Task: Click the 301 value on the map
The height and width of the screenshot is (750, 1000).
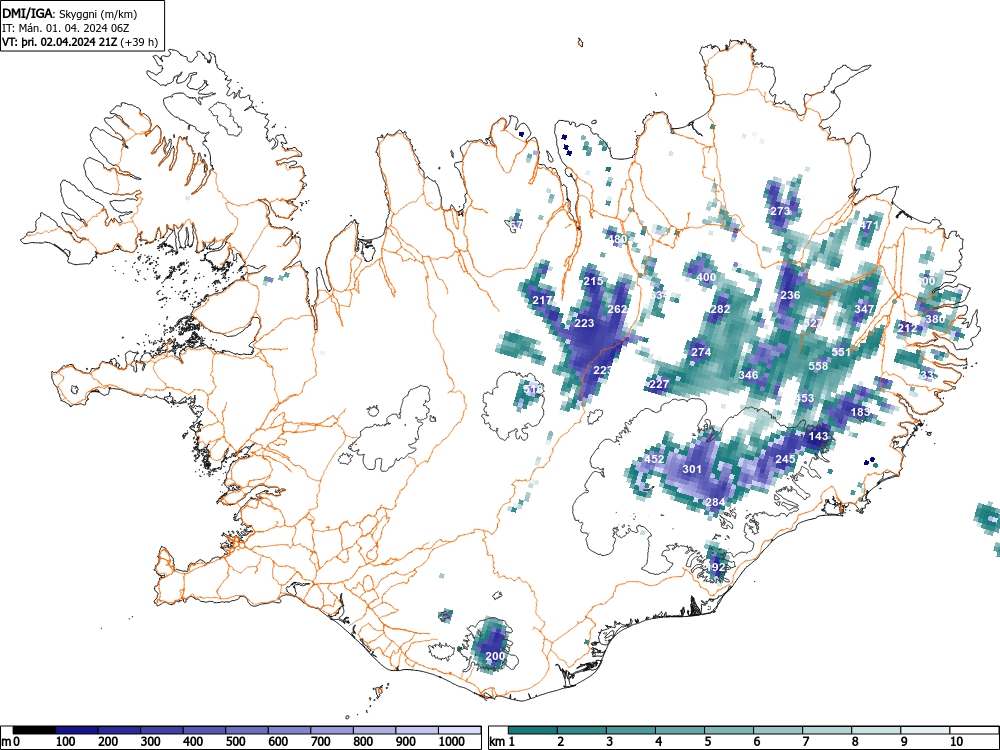Action: pos(692,469)
